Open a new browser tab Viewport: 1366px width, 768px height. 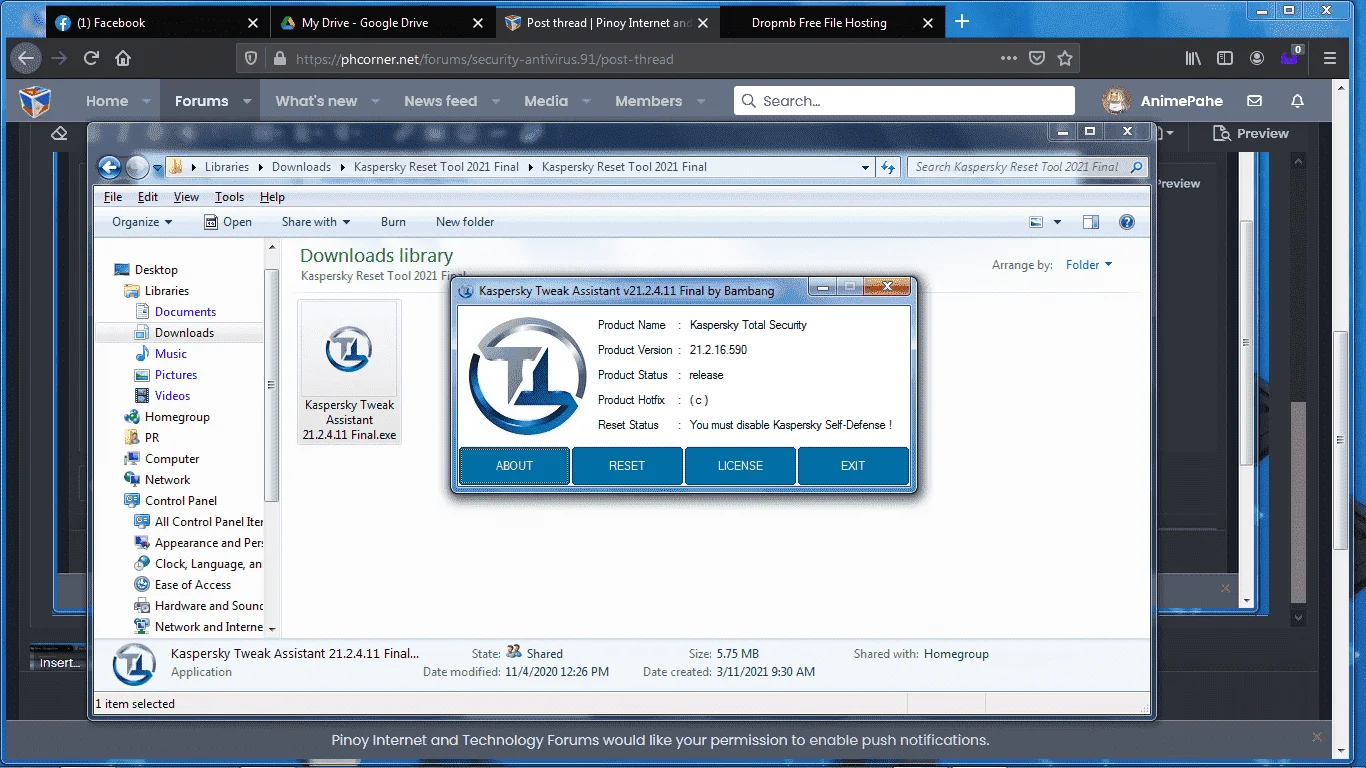(x=962, y=22)
